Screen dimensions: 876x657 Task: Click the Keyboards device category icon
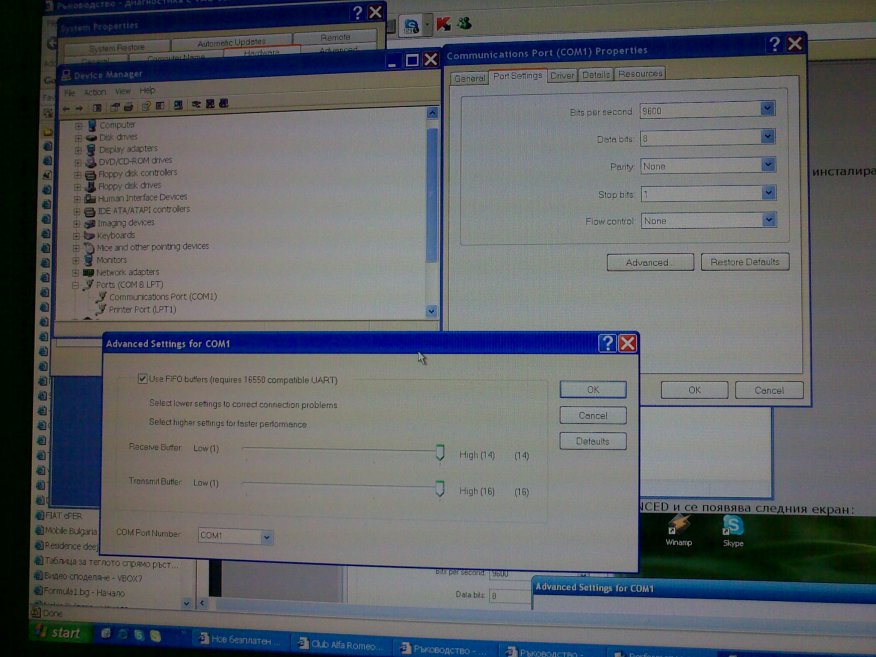coord(89,235)
